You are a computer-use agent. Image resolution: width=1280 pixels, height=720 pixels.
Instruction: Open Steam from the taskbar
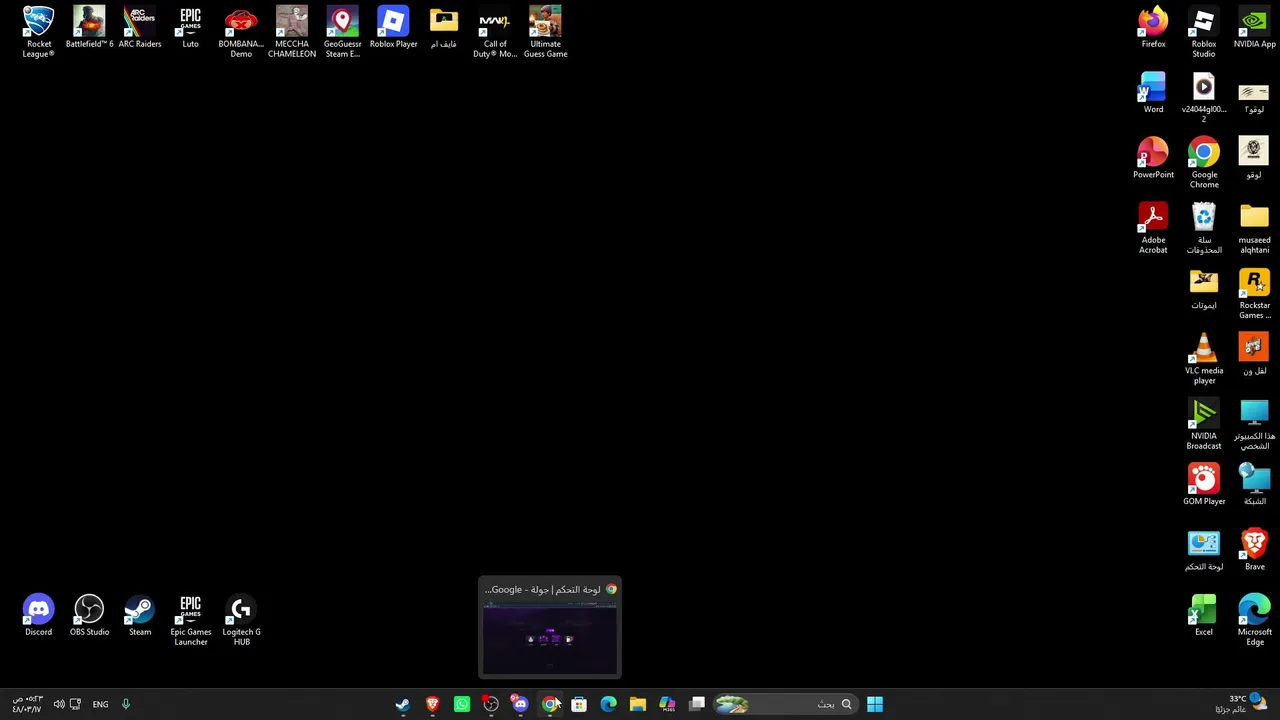click(x=403, y=704)
